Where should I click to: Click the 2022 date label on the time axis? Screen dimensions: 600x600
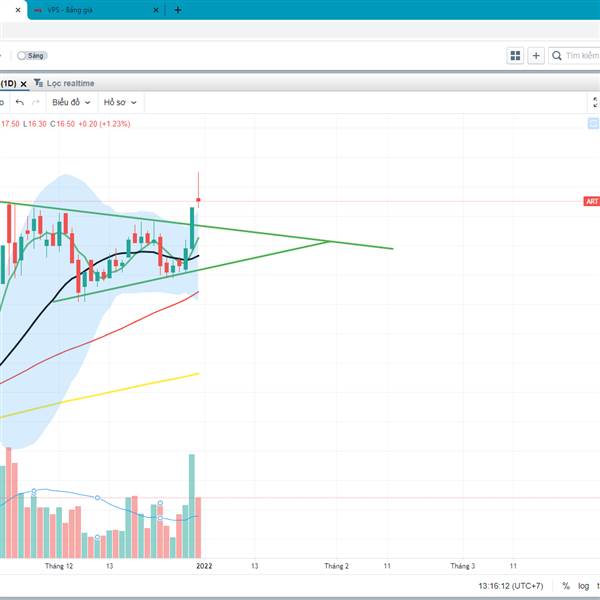tap(204, 566)
